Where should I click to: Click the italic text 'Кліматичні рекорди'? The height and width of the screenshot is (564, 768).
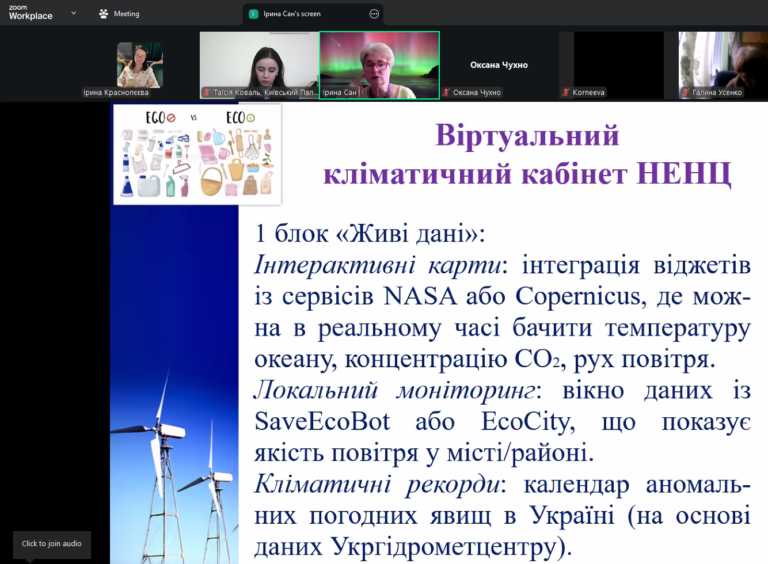tap(377, 484)
